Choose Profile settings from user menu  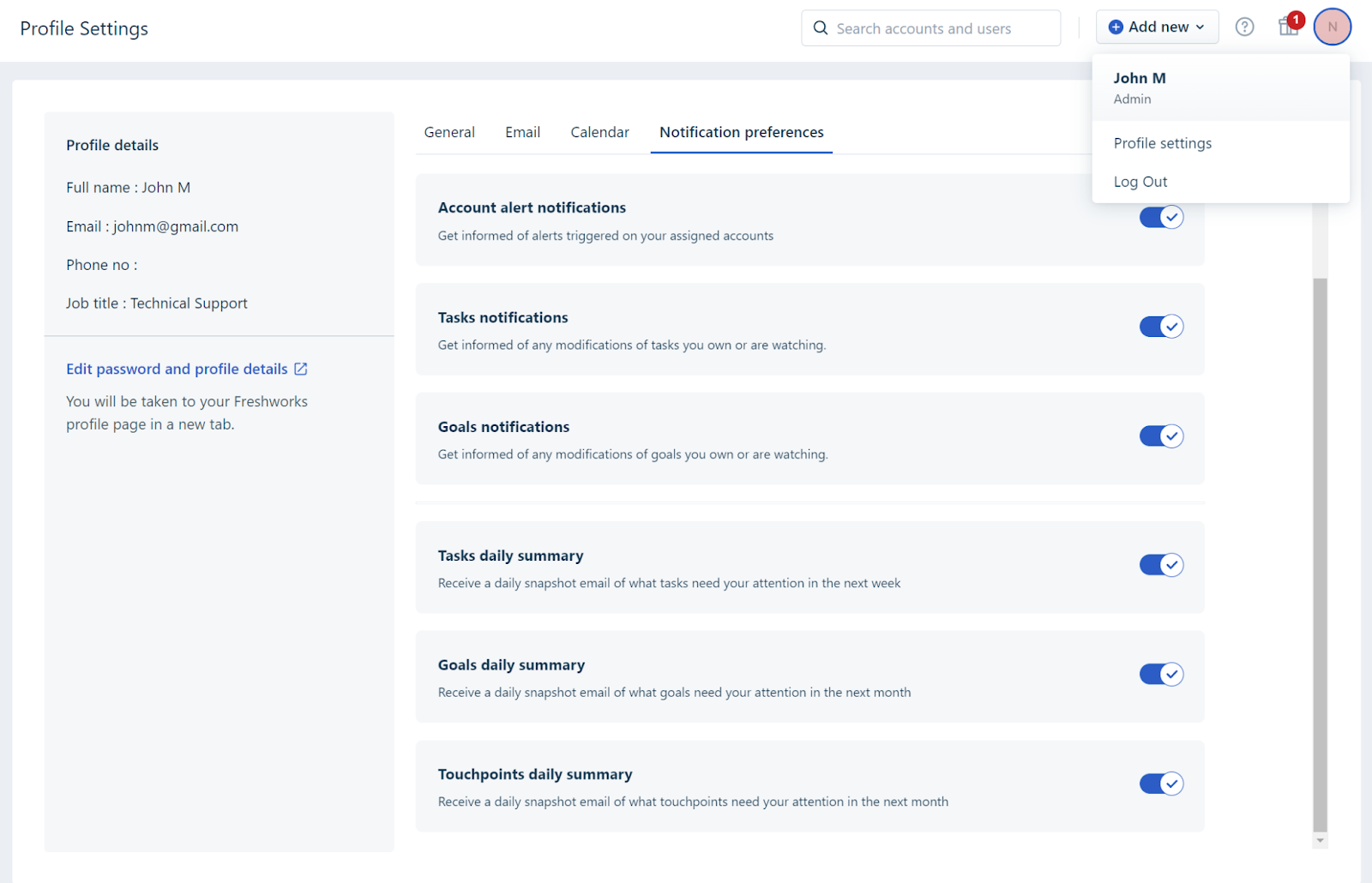[1162, 143]
